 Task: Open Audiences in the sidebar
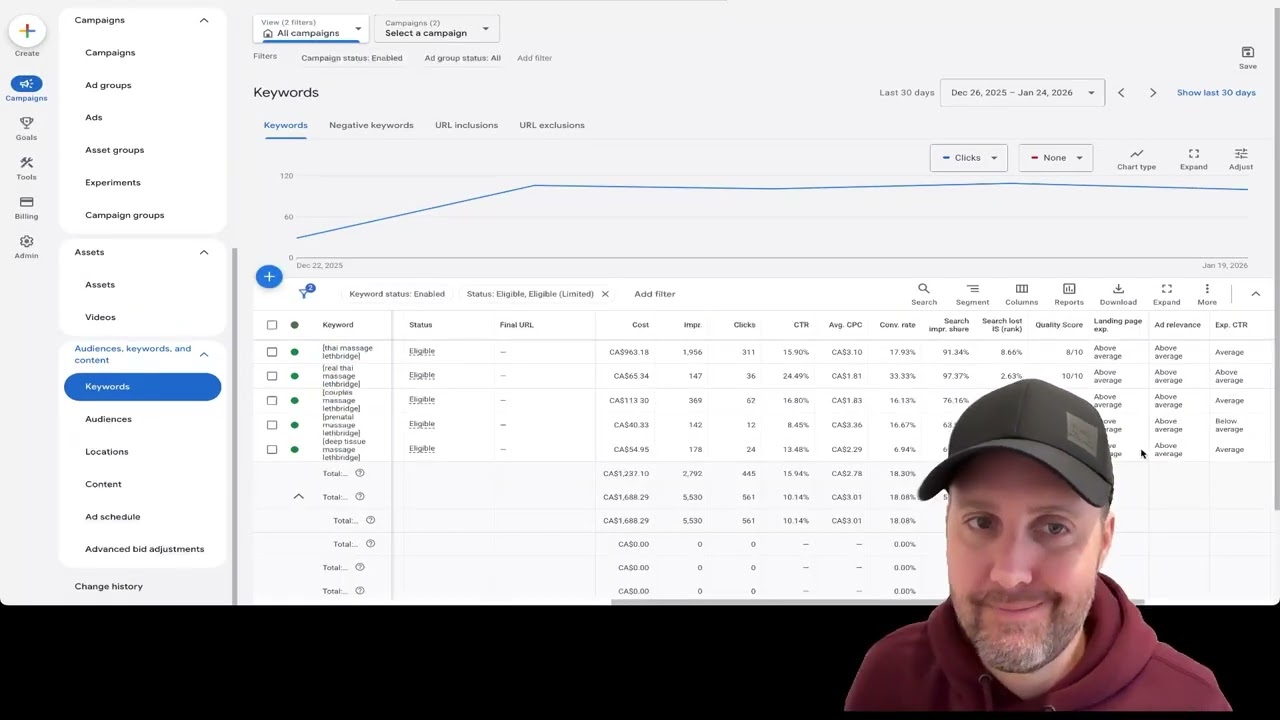108,419
